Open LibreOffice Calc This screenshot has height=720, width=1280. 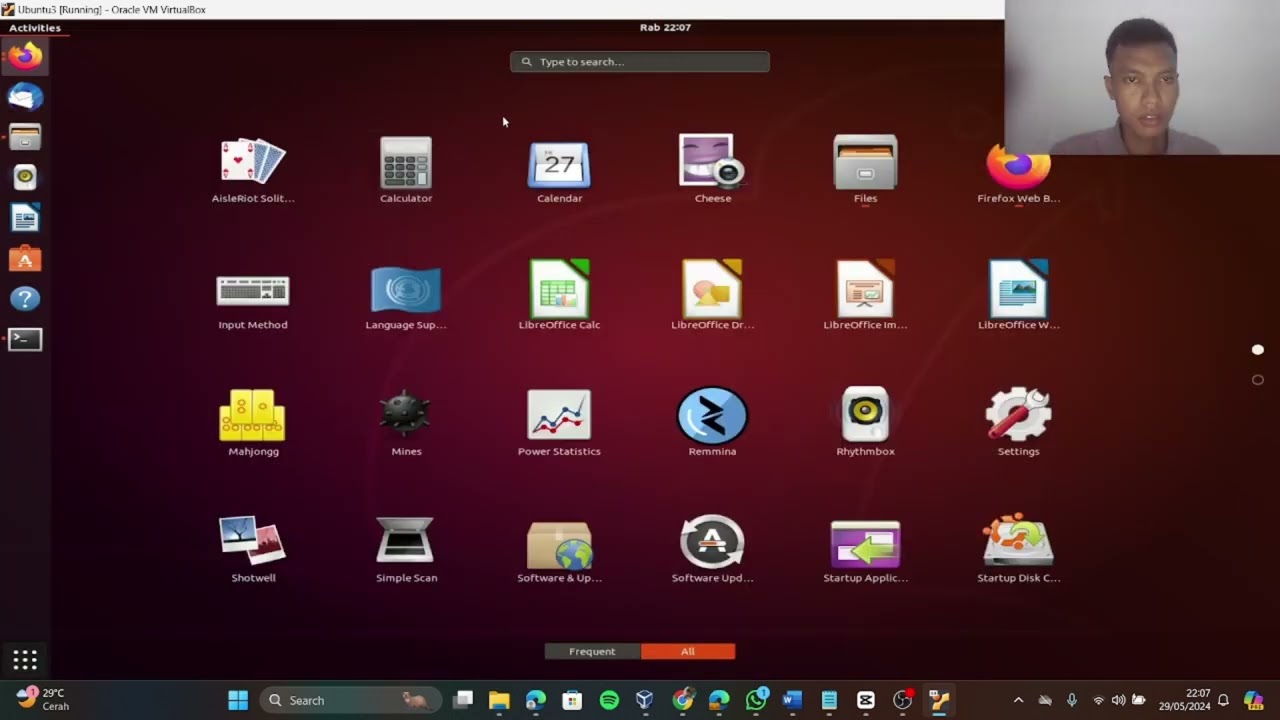click(559, 297)
